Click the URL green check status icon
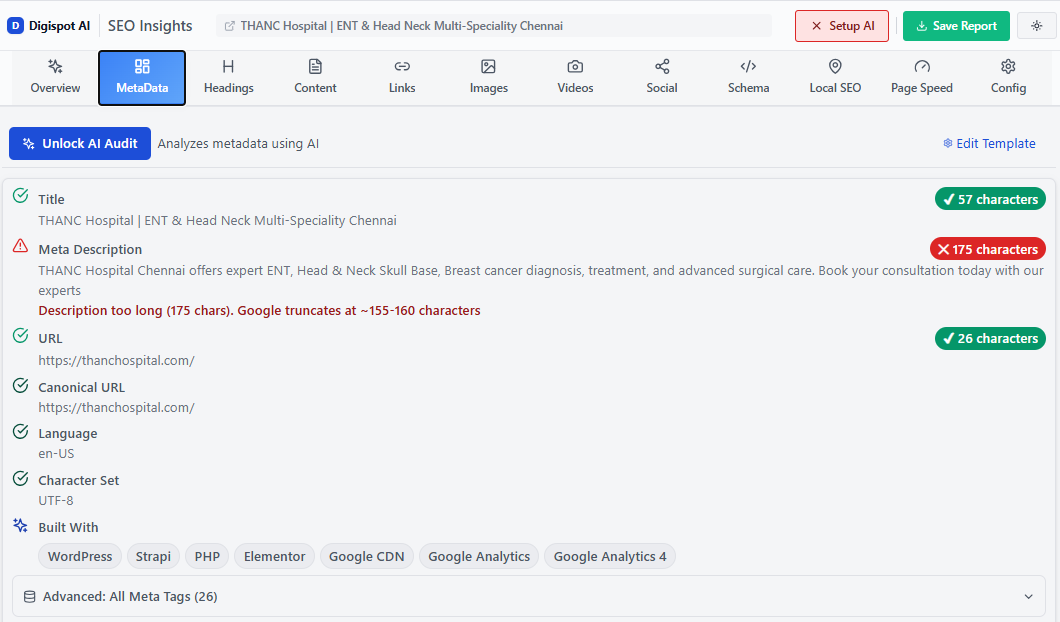The image size is (1060, 622). pyautogui.click(x=21, y=335)
